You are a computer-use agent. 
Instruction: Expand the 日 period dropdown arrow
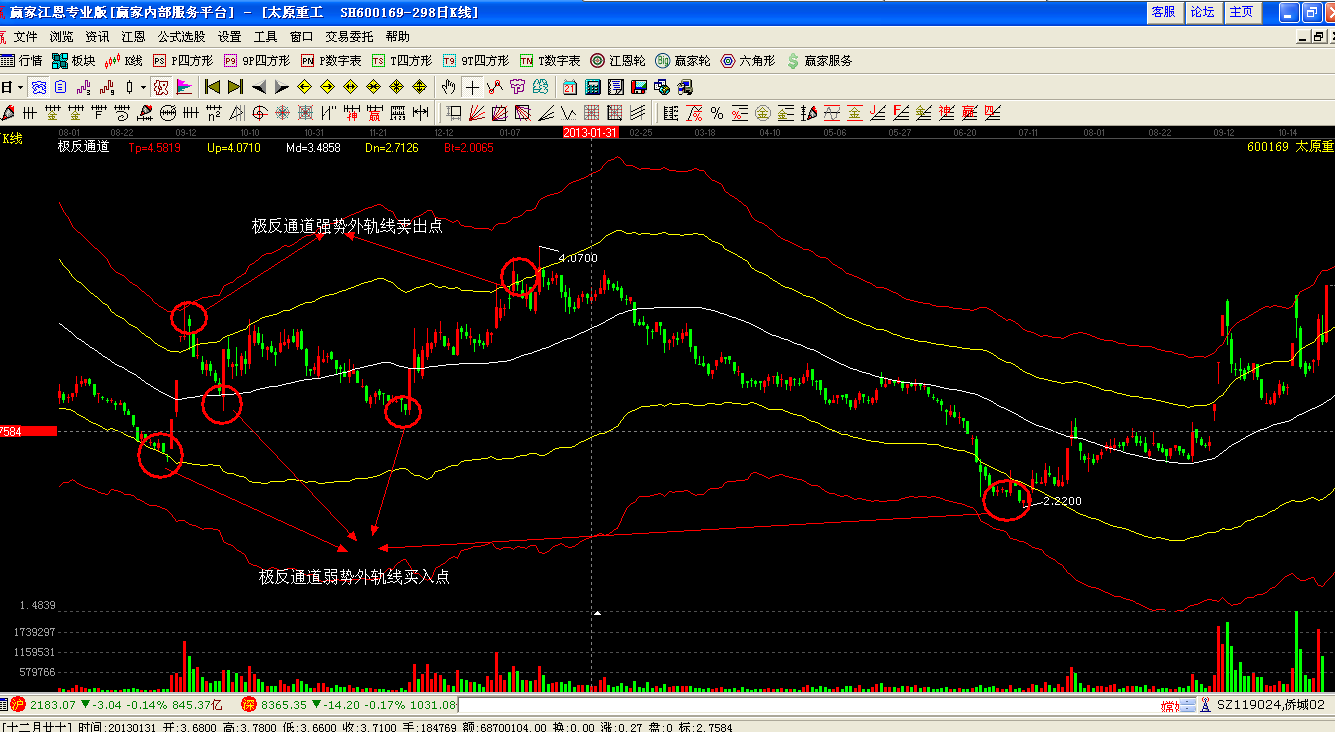(19, 87)
